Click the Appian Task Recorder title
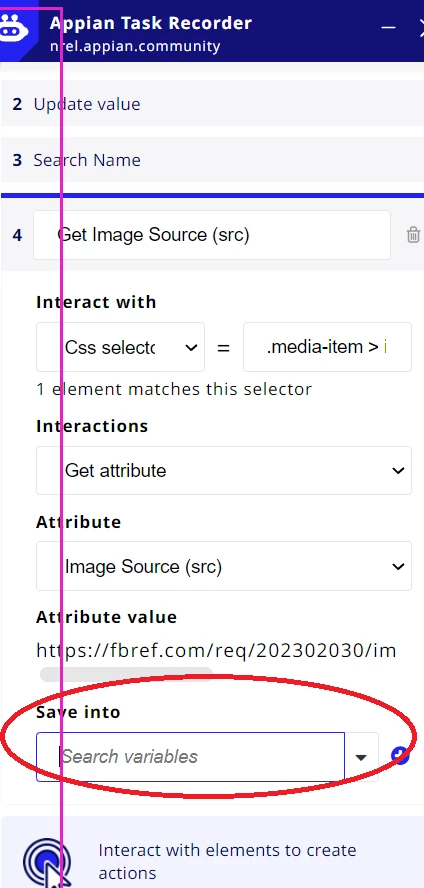Viewport: 424px width, 888px height. (x=151, y=23)
